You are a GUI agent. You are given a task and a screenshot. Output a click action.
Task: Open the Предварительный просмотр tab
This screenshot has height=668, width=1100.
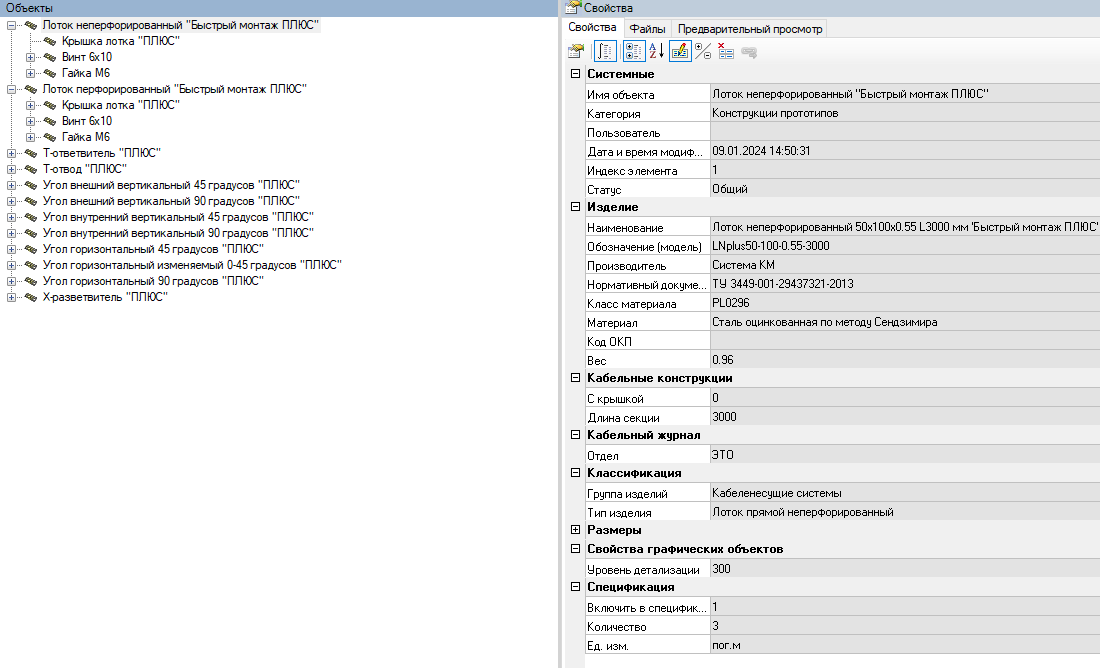(x=749, y=29)
